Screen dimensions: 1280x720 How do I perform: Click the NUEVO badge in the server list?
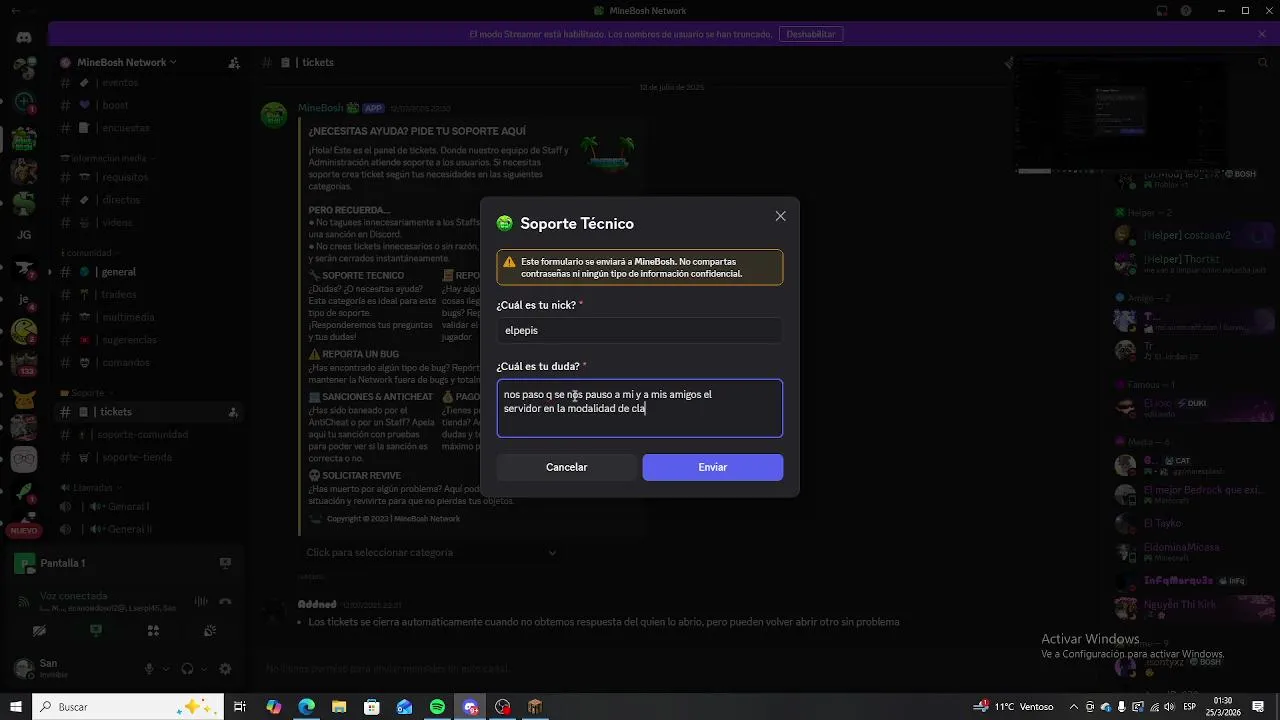point(23,531)
